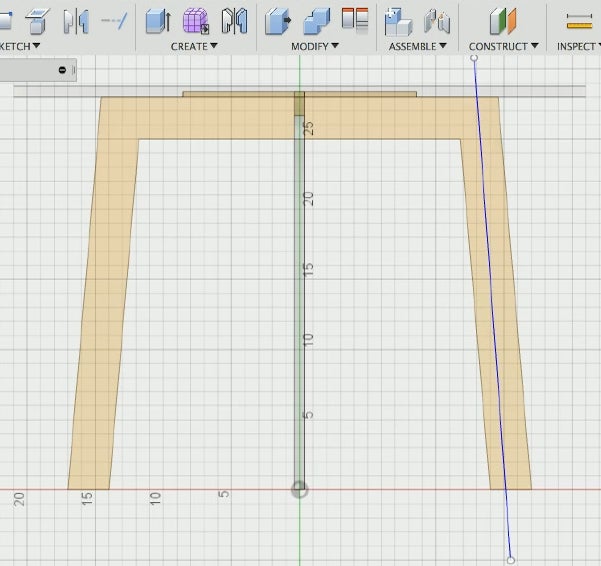601x566 pixels.
Task: Collapse the browser panel with black dot button
Action: [x=62, y=70]
